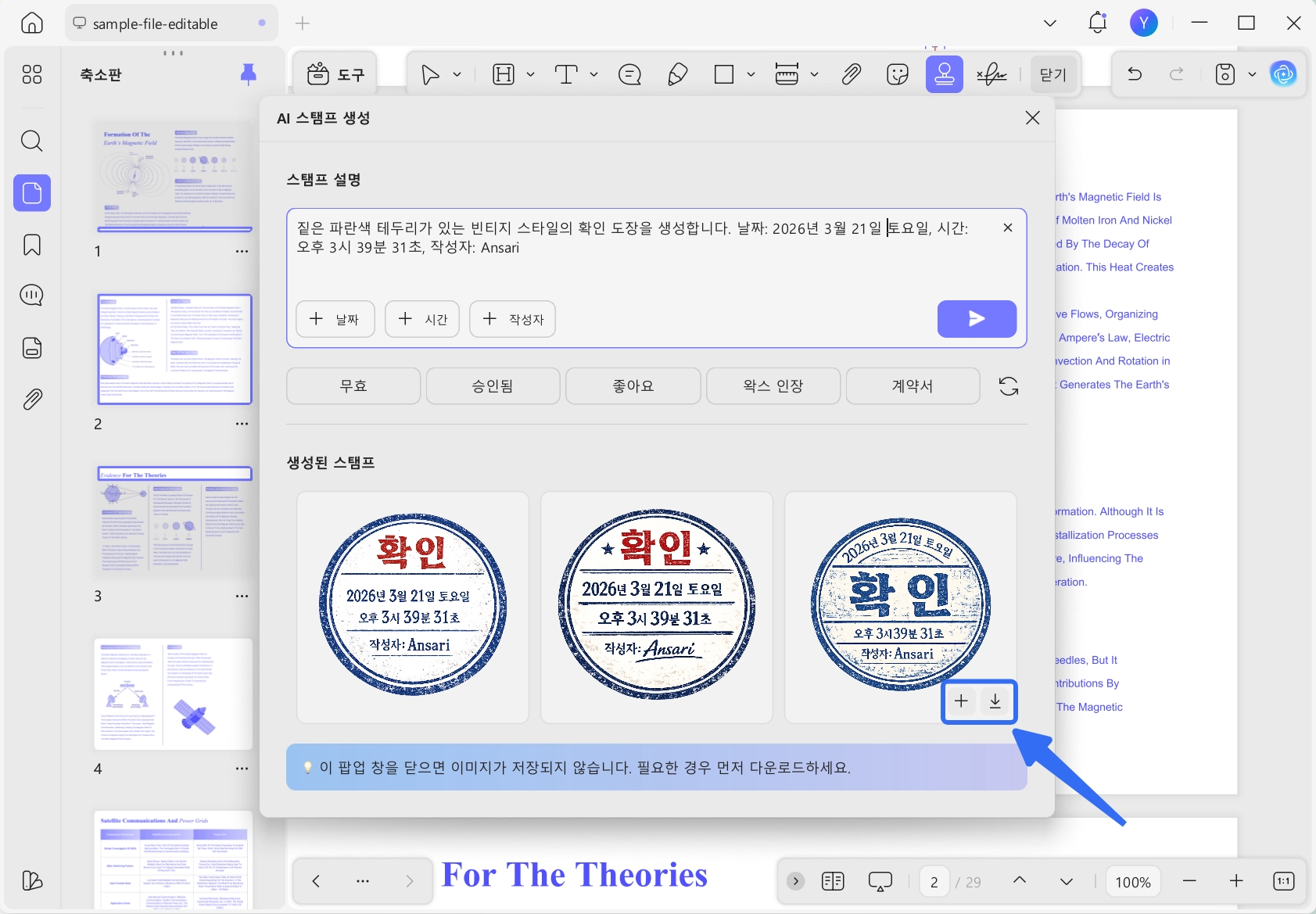Image resolution: width=1316 pixels, height=914 pixels.
Task: Select the measurement ruler tool
Action: 787,74
